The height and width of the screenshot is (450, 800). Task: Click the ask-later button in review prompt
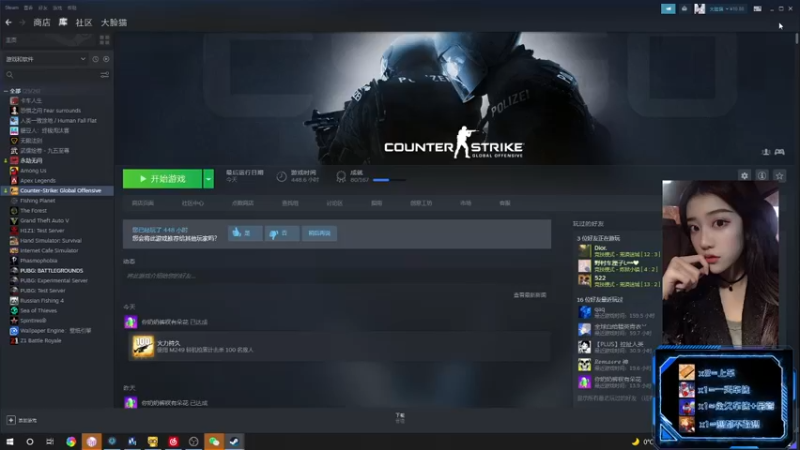(319, 233)
